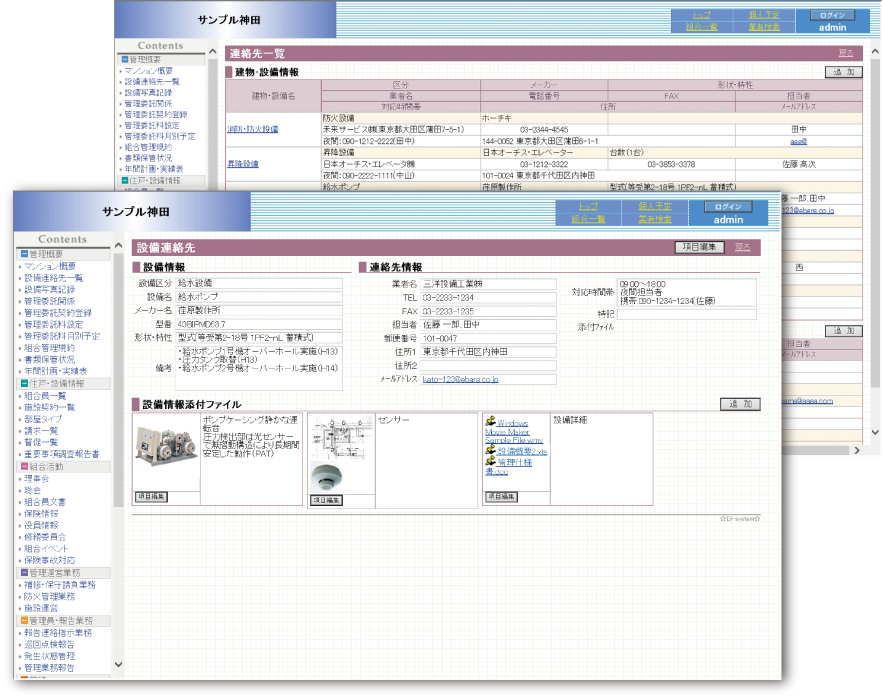
Task: Collapse 住戸・設備情報 section in front window sidebar
Action: pos(25,384)
